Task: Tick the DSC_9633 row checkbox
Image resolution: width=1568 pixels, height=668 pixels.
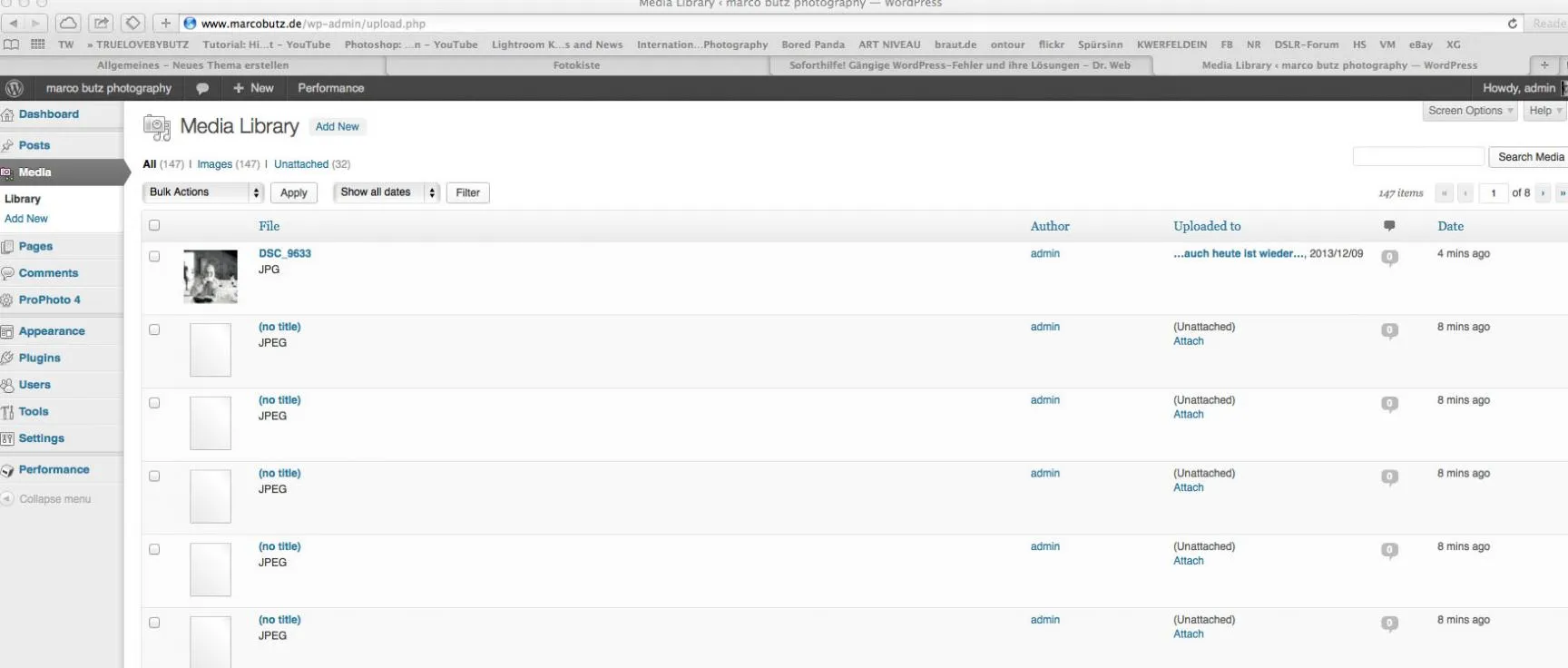Action: (x=154, y=256)
